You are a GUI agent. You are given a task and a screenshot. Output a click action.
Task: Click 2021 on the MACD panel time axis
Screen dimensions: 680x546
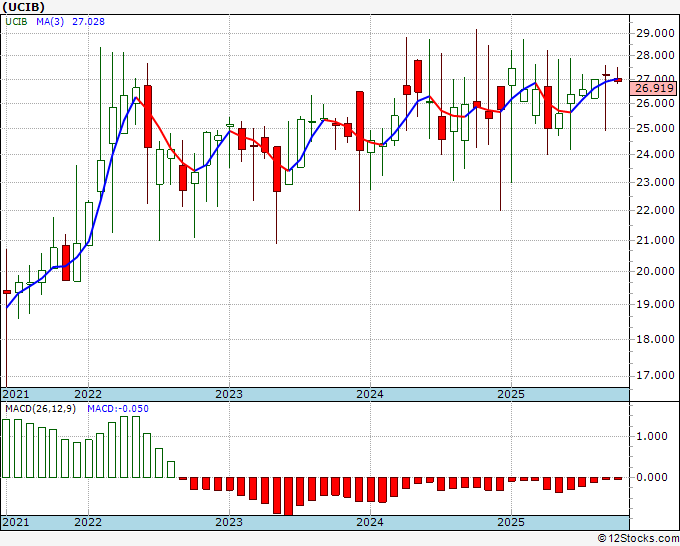pos(16,522)
